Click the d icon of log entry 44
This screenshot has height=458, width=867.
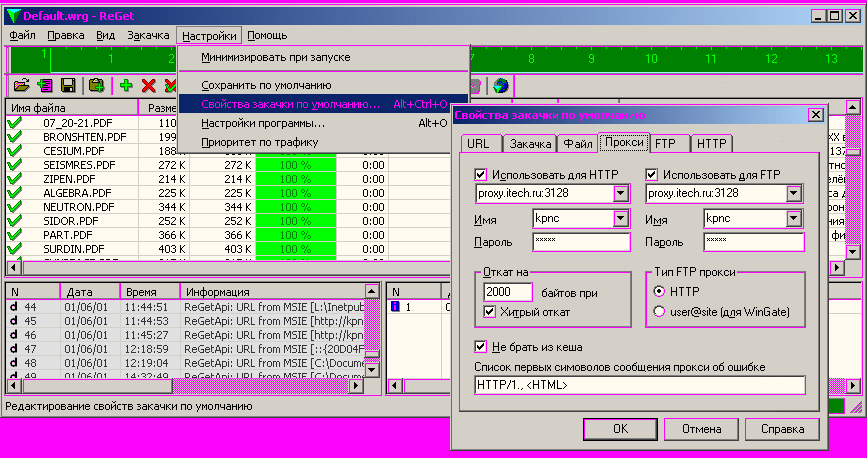pos(14,307)
